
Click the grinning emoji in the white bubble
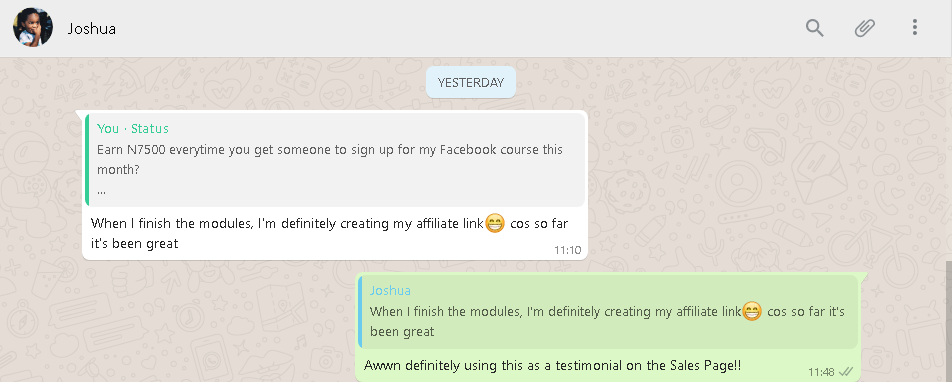495,223
